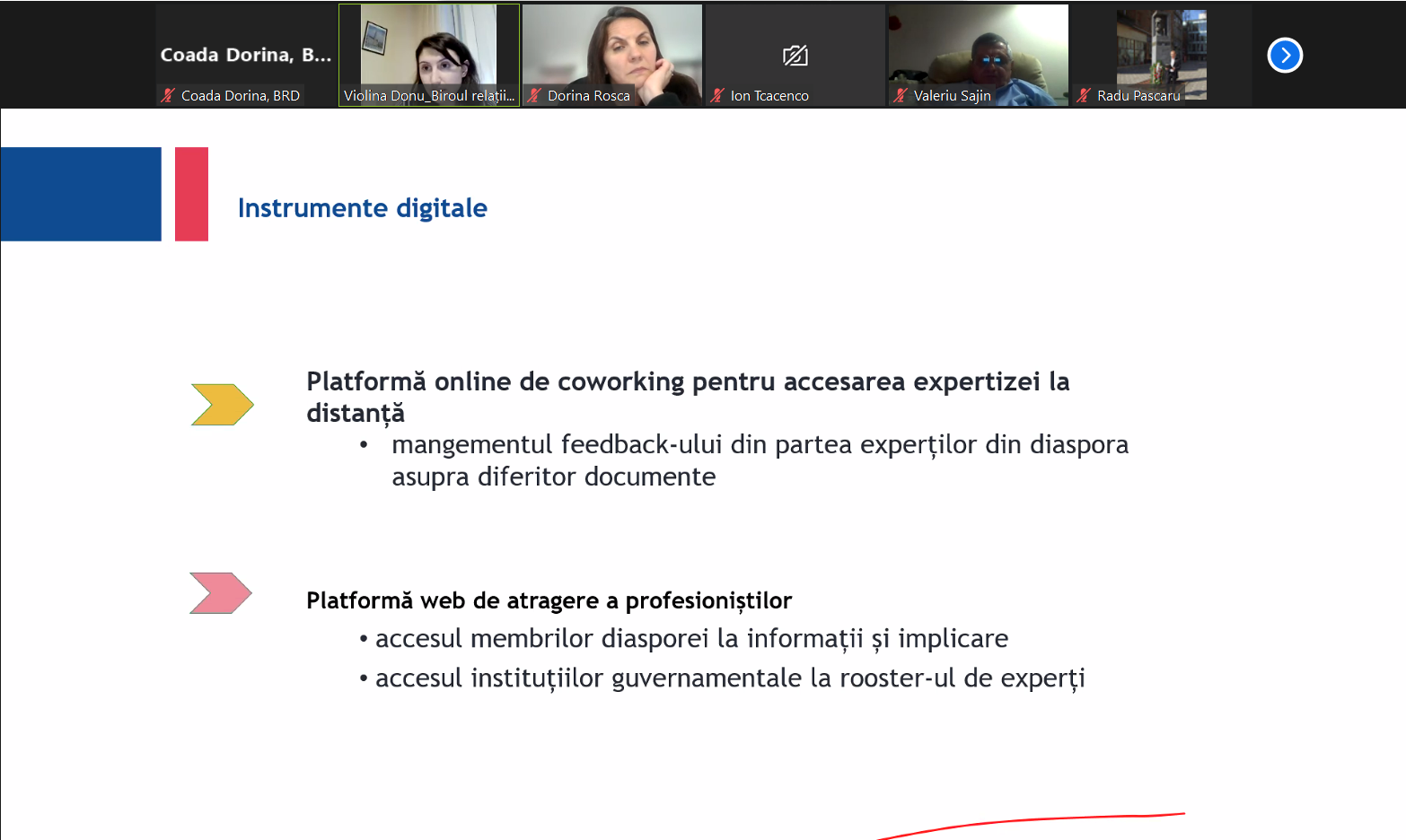Click Ion Tcacenco's muted microphone icon
Screen dimensions: 1406x840
point(717,95)
